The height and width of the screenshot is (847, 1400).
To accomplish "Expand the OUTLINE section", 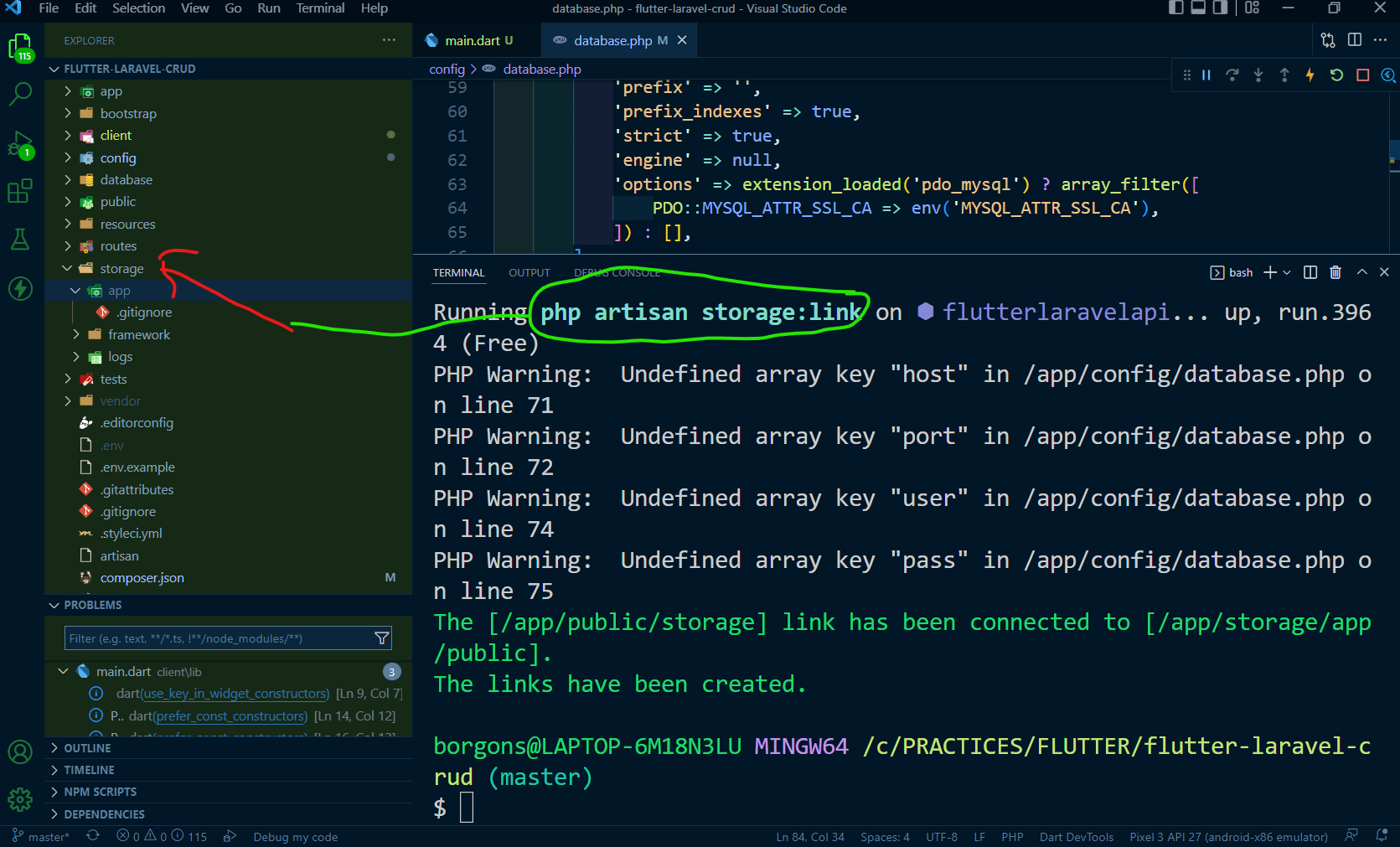I will (x=228, y=748).
